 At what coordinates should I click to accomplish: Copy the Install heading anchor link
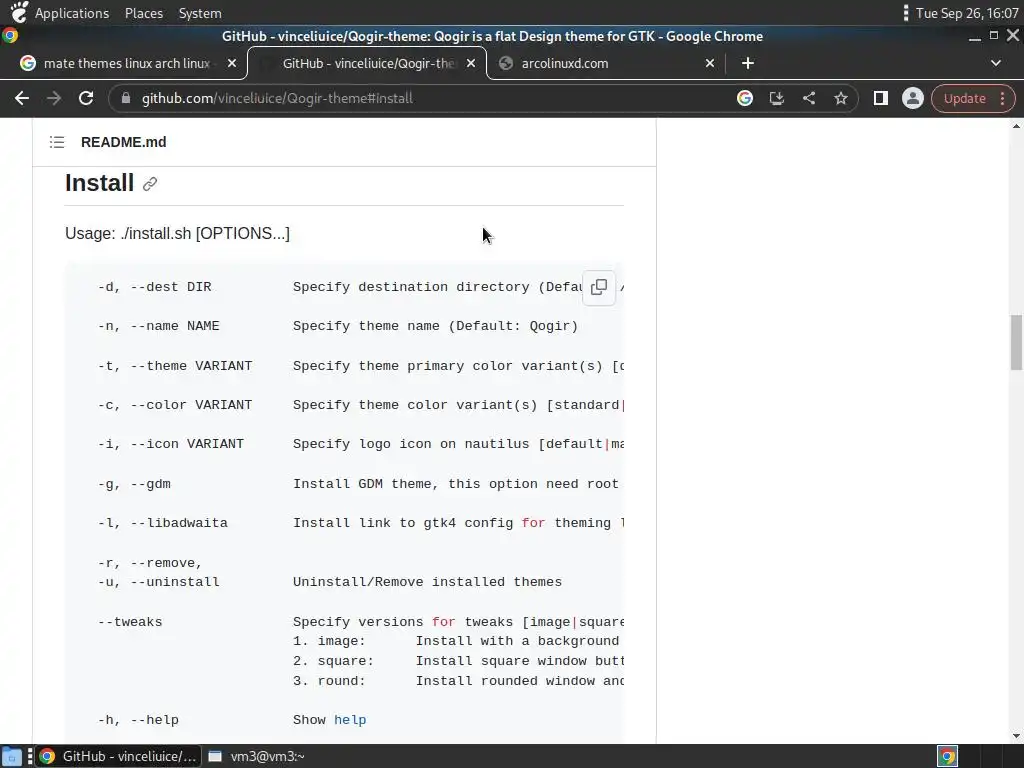coord(150,184)
